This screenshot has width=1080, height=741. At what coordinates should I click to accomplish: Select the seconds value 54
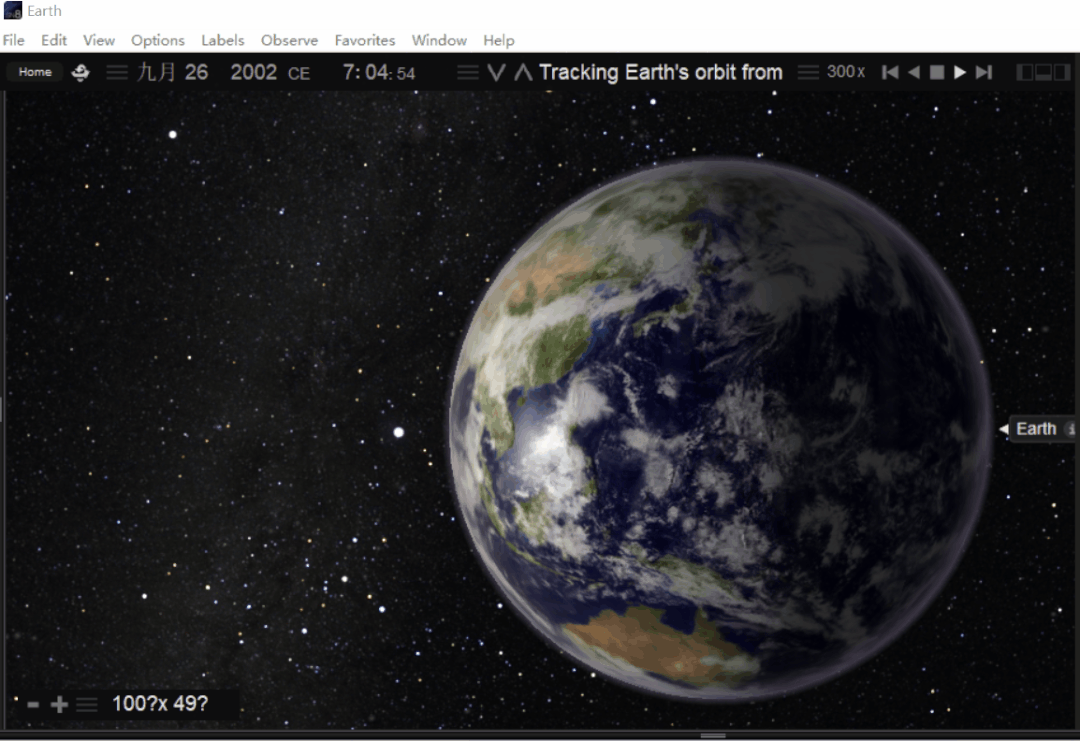coord(406,73)
